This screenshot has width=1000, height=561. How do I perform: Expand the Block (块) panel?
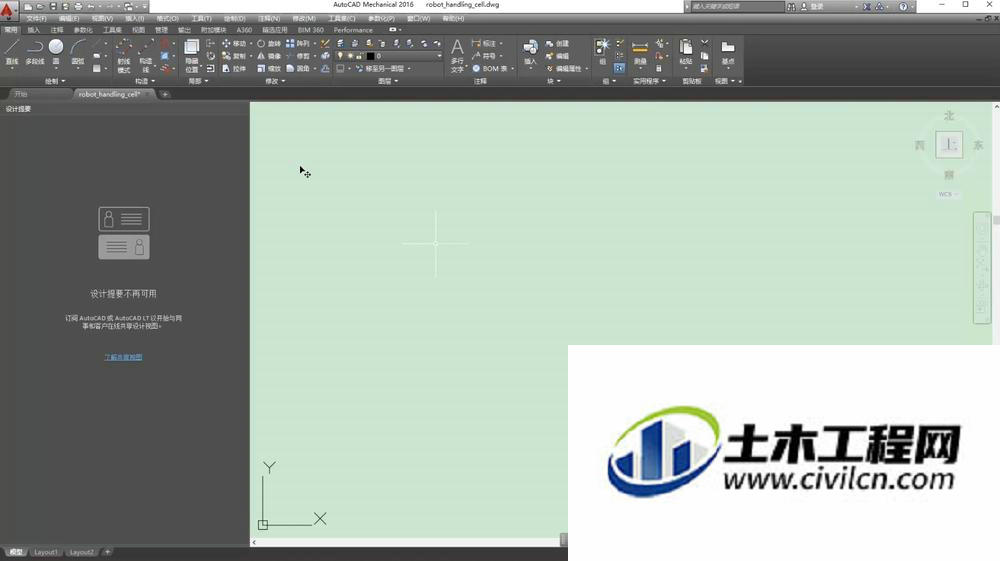[x=554, y=81]
